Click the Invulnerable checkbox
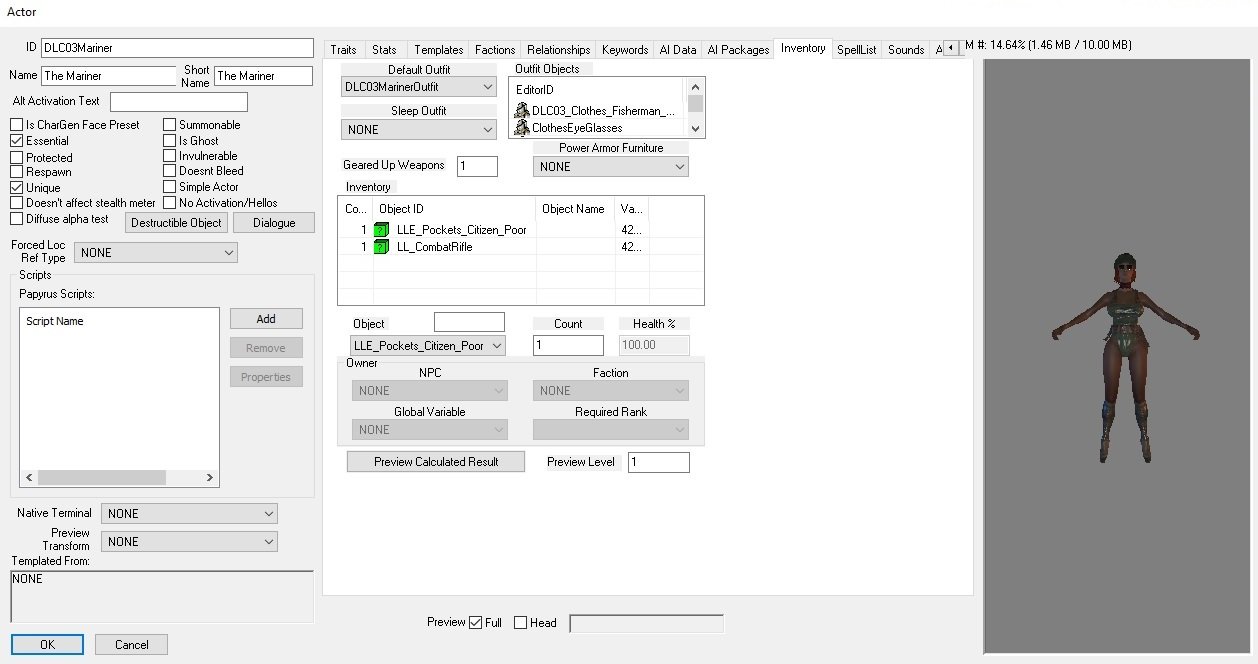The image size is (1258, 664). [170, 156]
